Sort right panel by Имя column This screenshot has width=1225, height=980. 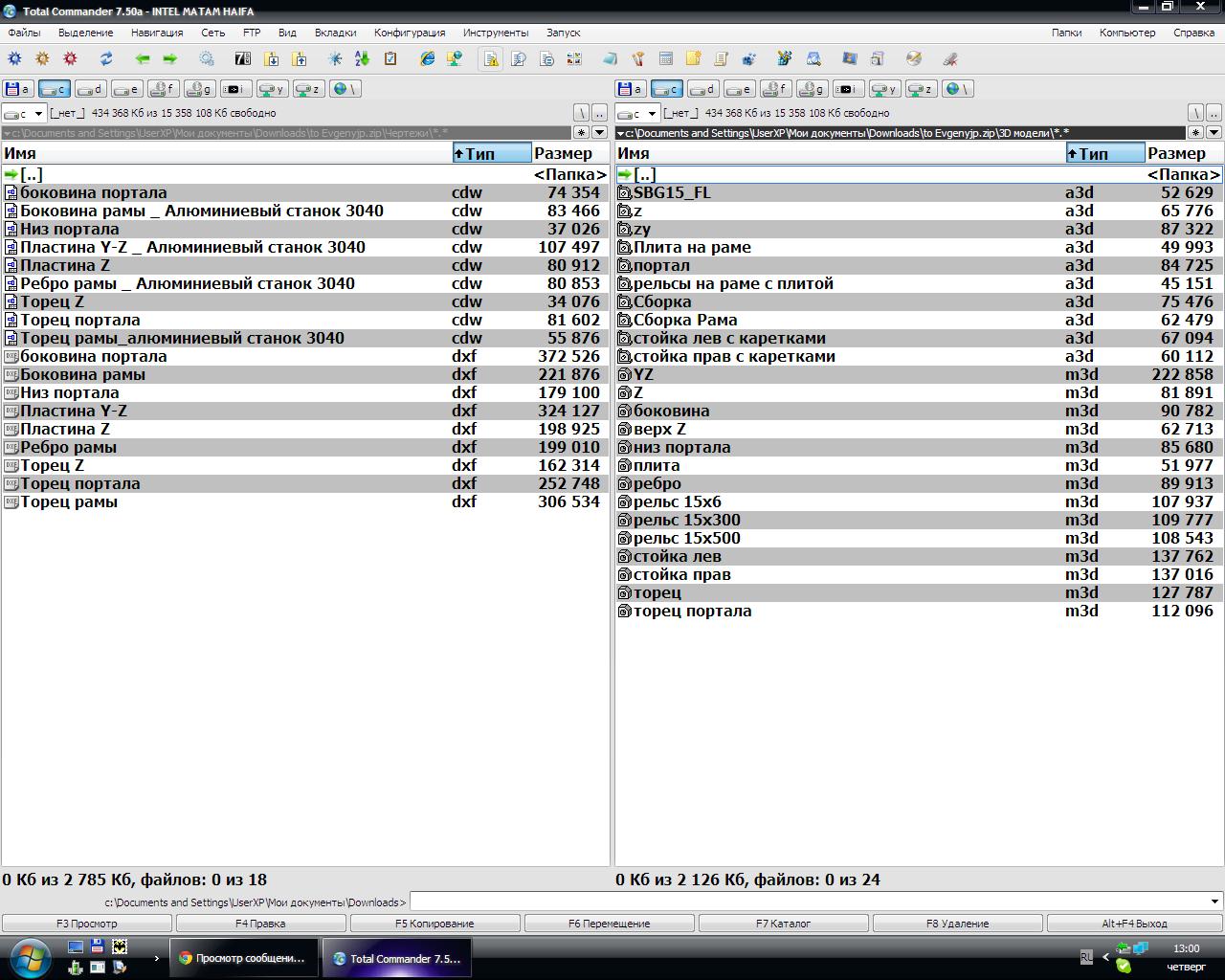point(840,153)
